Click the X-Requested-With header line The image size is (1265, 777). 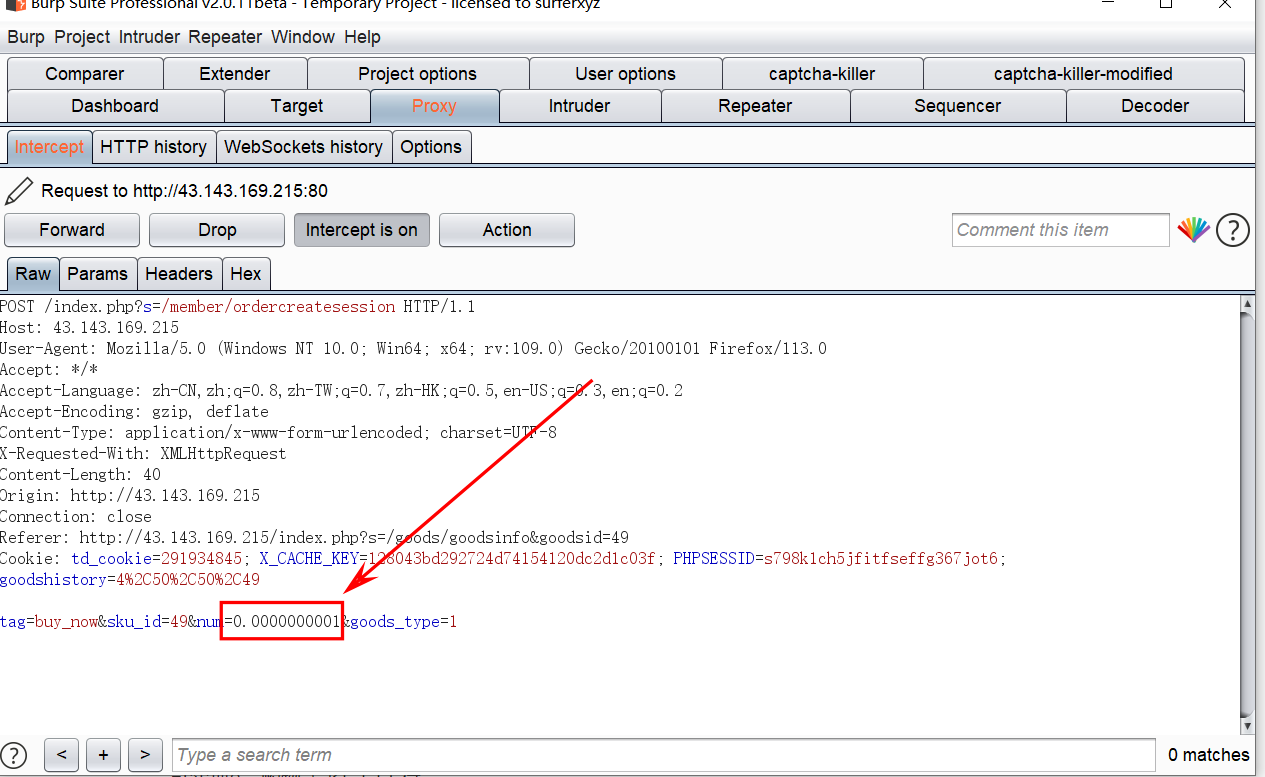[x=143, y=454]
